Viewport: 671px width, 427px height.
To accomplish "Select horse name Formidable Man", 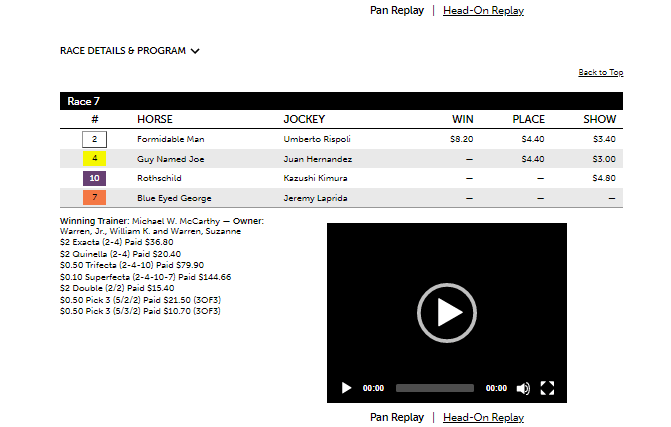I will [x=171, y=139].
